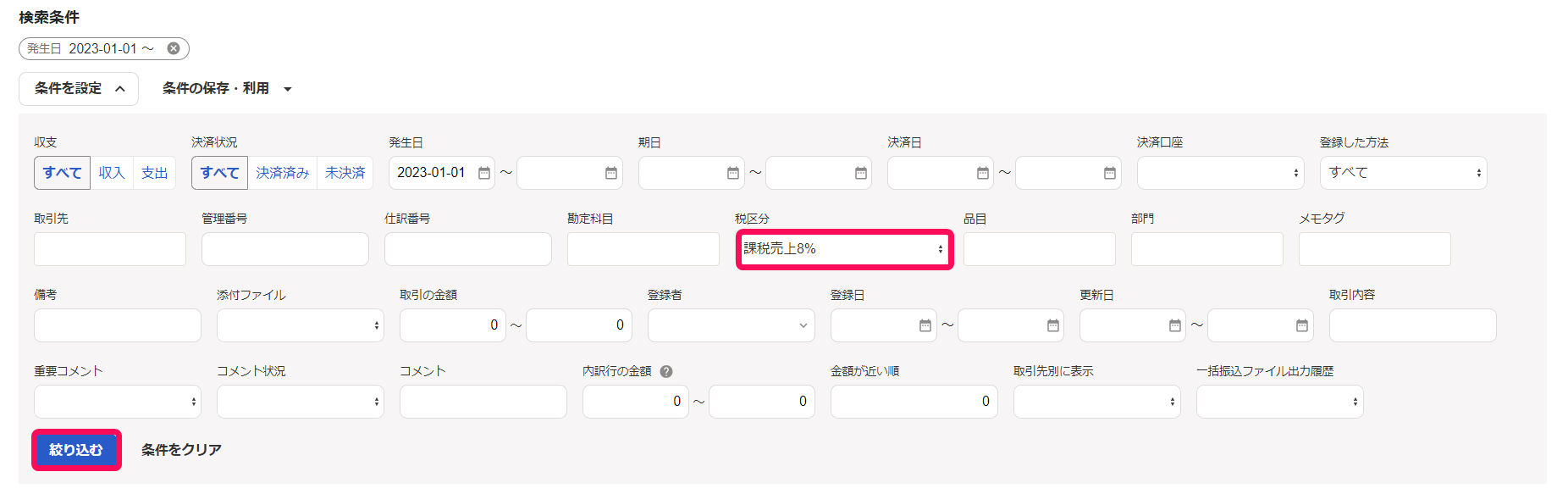
Task: Open the 税区分 dropdown showing 課税売上8%
Action: (x=844, y=249)
